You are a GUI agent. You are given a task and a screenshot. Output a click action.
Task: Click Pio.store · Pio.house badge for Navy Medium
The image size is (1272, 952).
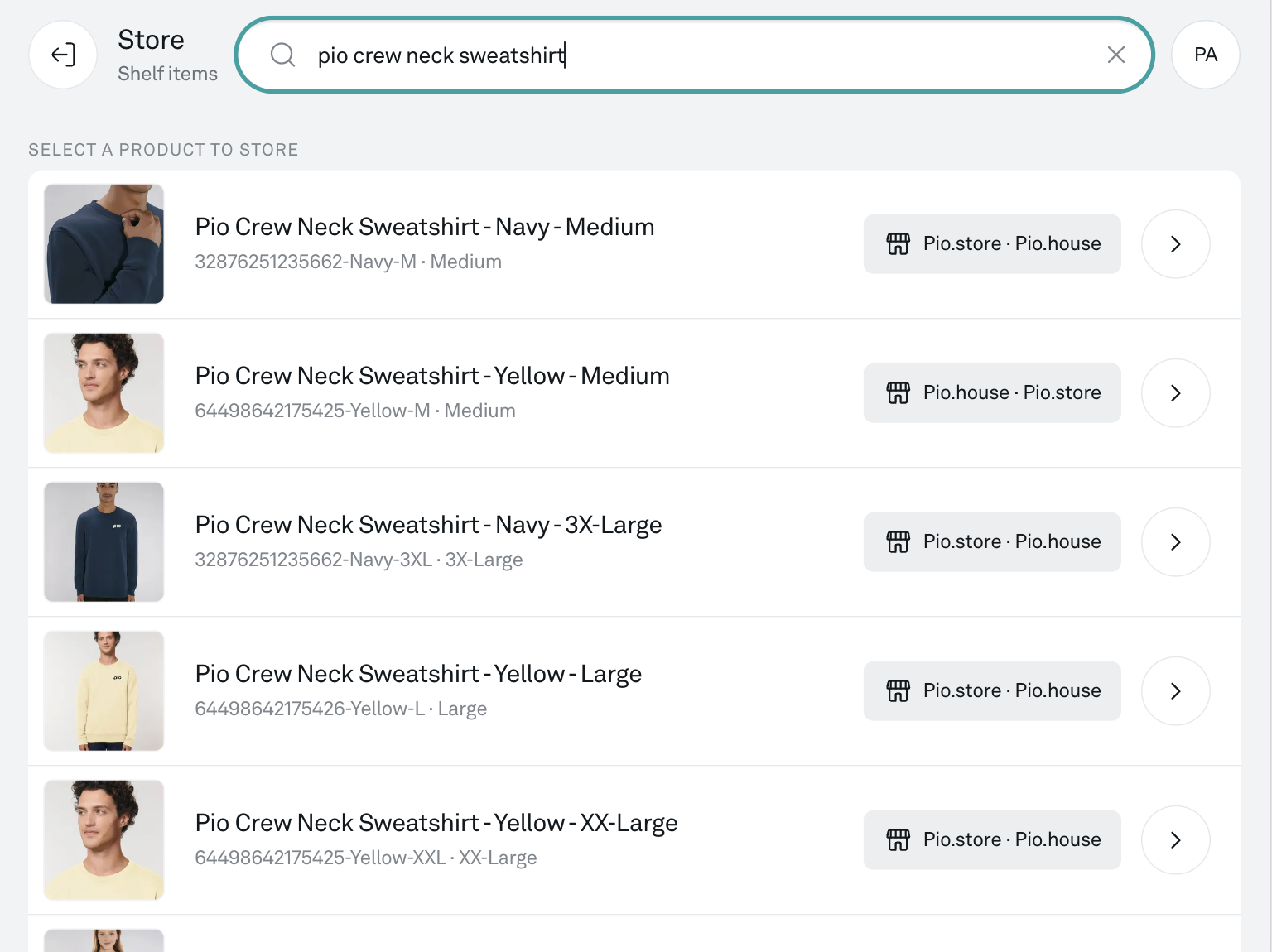tap(1011, 244)
